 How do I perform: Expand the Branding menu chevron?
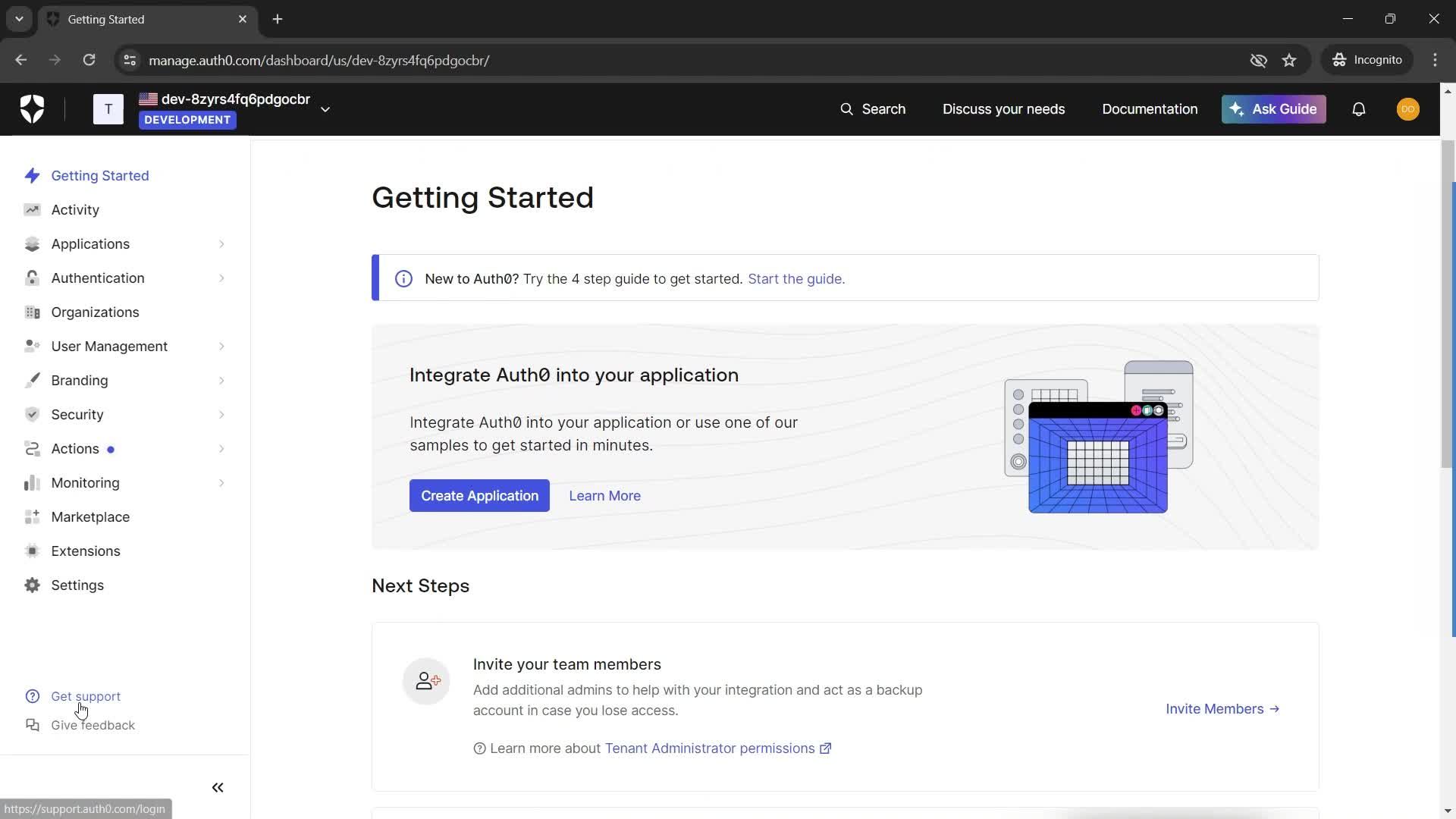(221, 381)
